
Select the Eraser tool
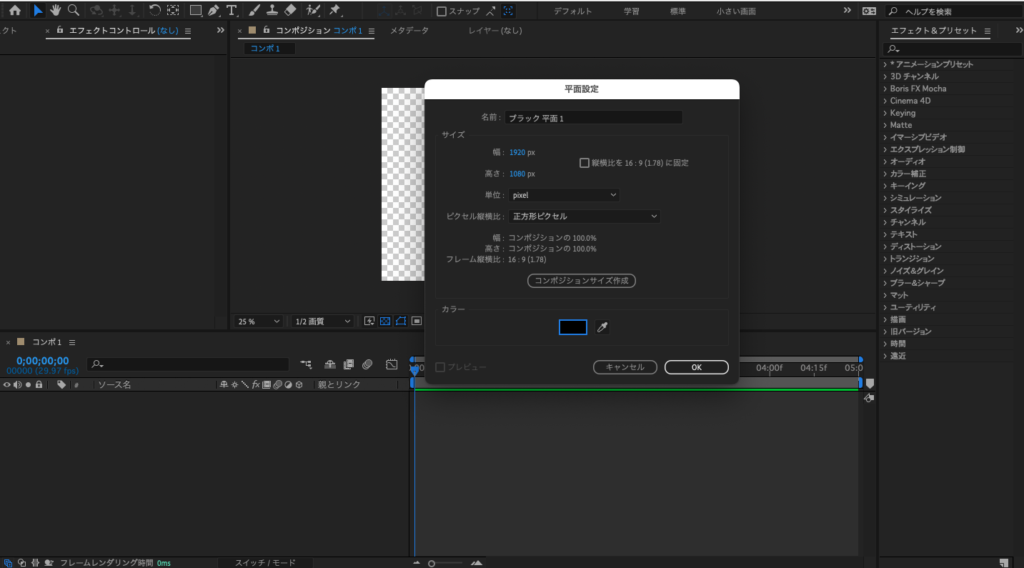point(290,10)
